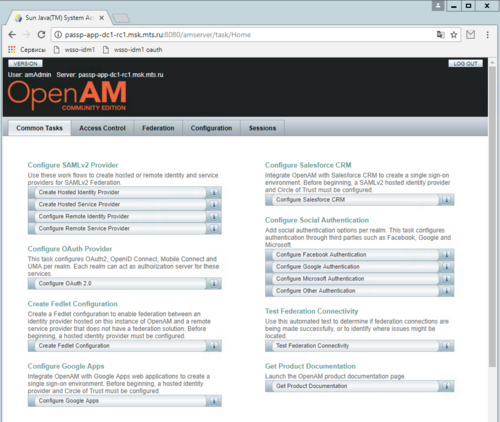This screenshot has height=422, width=500.
Task: Open a new browser tab
Action: (x=121, y=18)
